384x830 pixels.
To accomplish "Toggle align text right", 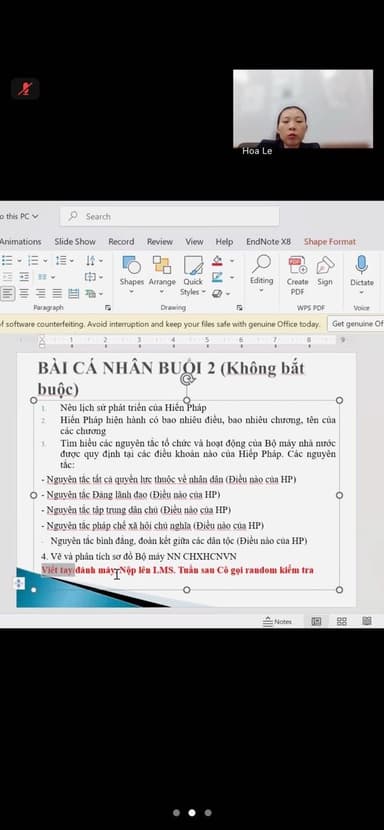I will click(x=41, y=293).
